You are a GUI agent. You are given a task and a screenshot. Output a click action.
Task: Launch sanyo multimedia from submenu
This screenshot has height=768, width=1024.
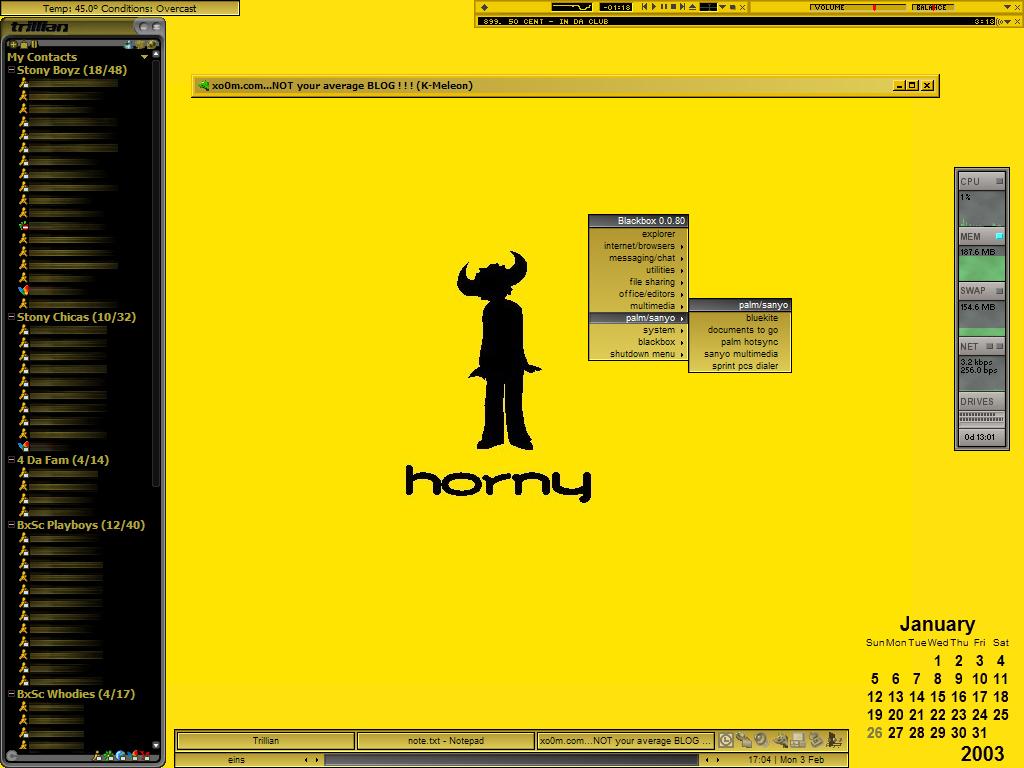click(740, 354)
